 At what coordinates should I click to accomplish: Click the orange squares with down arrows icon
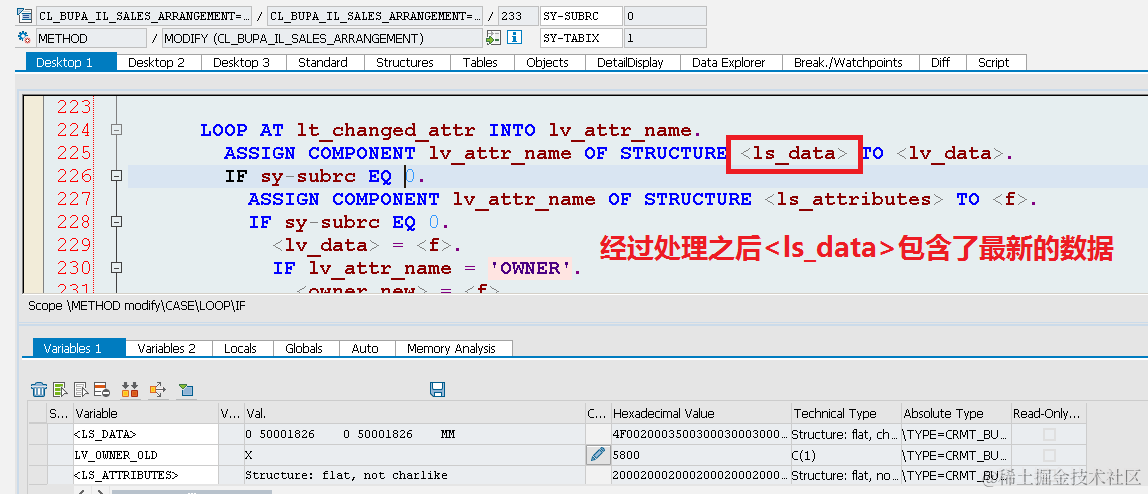[x=130, y=389]
